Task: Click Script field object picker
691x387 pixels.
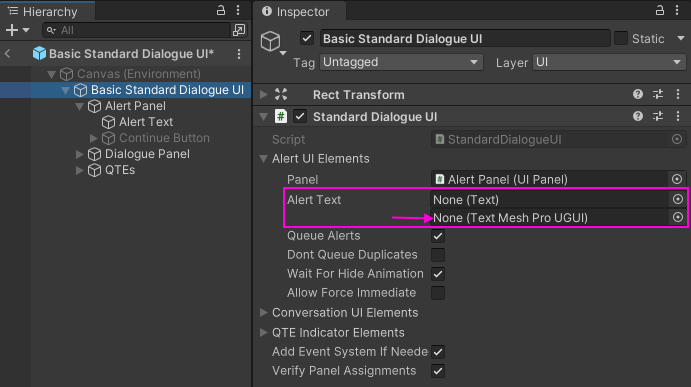Action: [677, 139]
